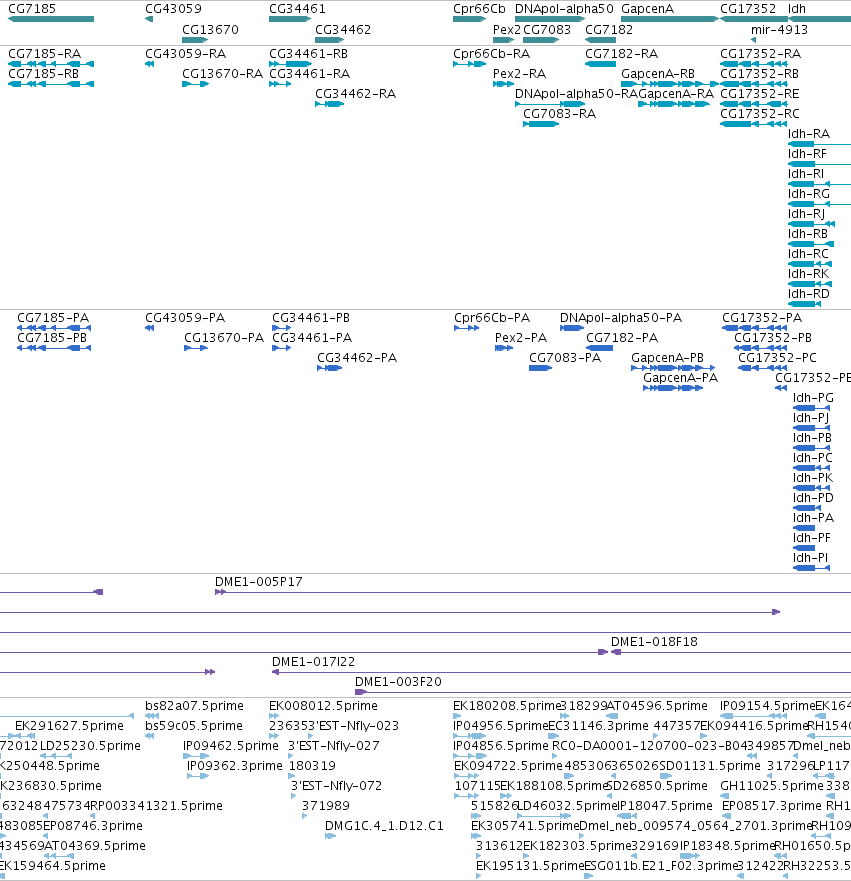Open transcript CG34461-RB

tap(308, 54)
